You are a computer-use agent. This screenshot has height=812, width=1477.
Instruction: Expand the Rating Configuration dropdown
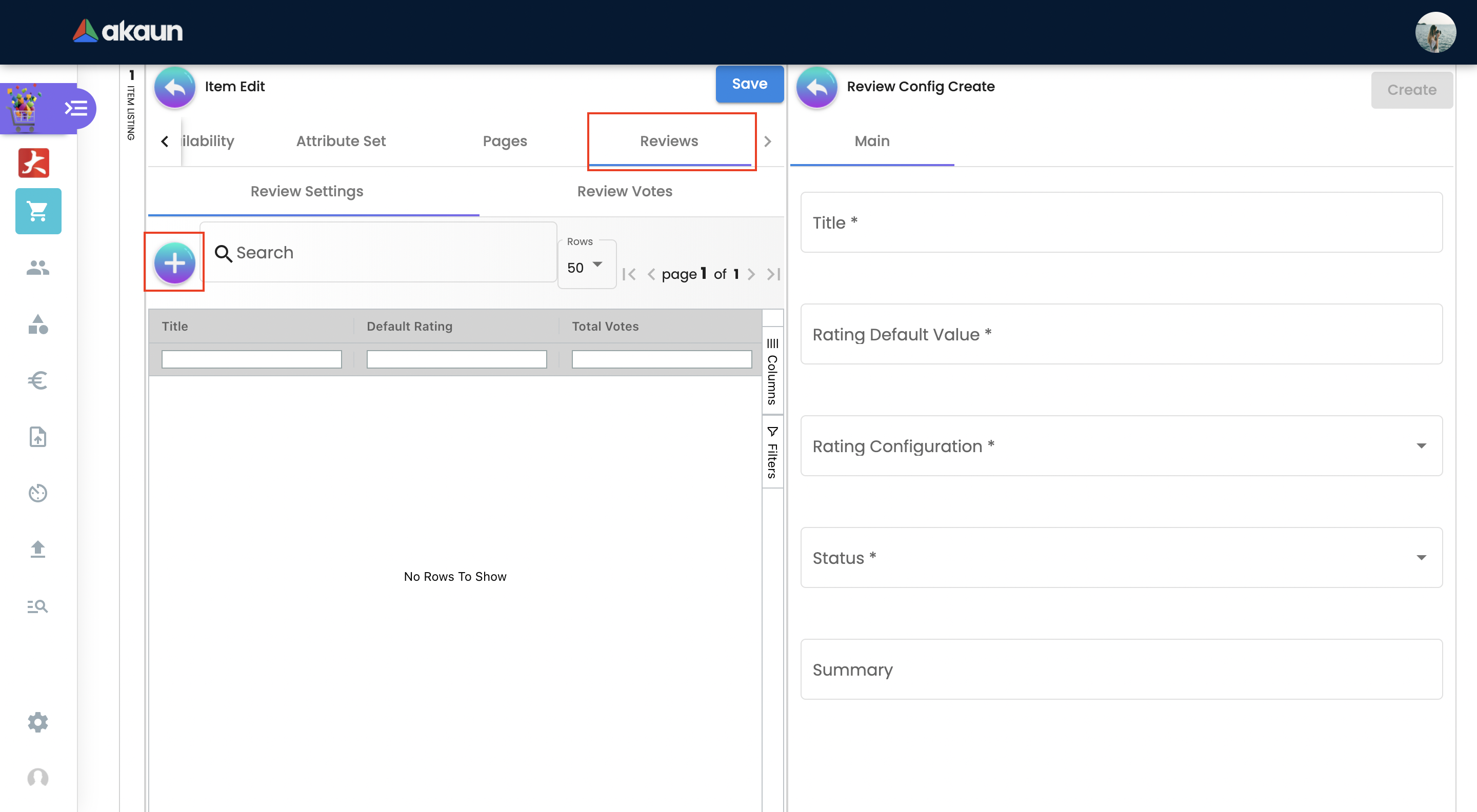tap(1121, 446)
